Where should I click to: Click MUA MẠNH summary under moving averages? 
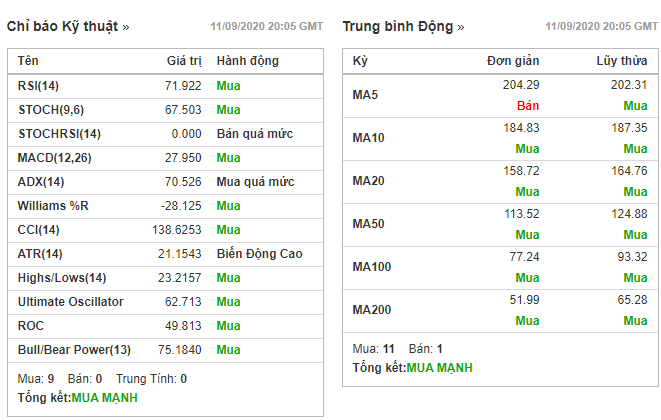click(439, 367)
